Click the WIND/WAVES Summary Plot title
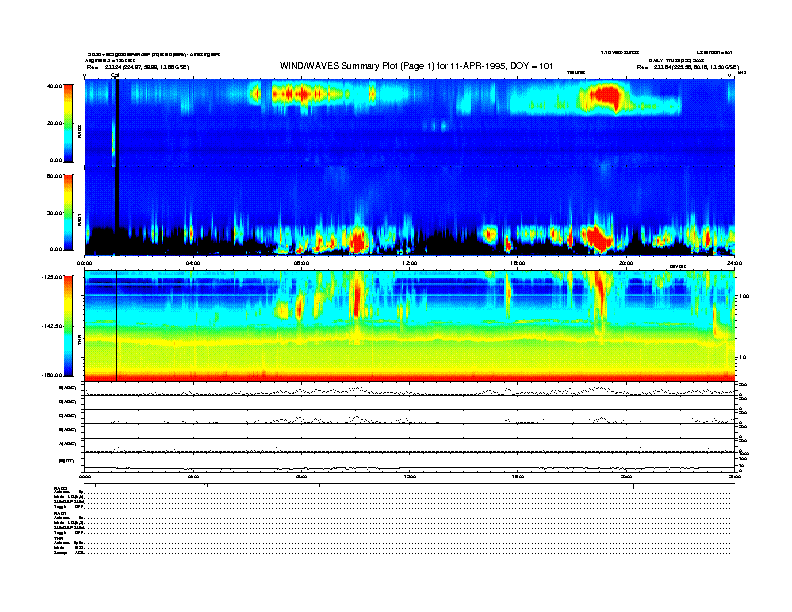 [x=416, y=66]
